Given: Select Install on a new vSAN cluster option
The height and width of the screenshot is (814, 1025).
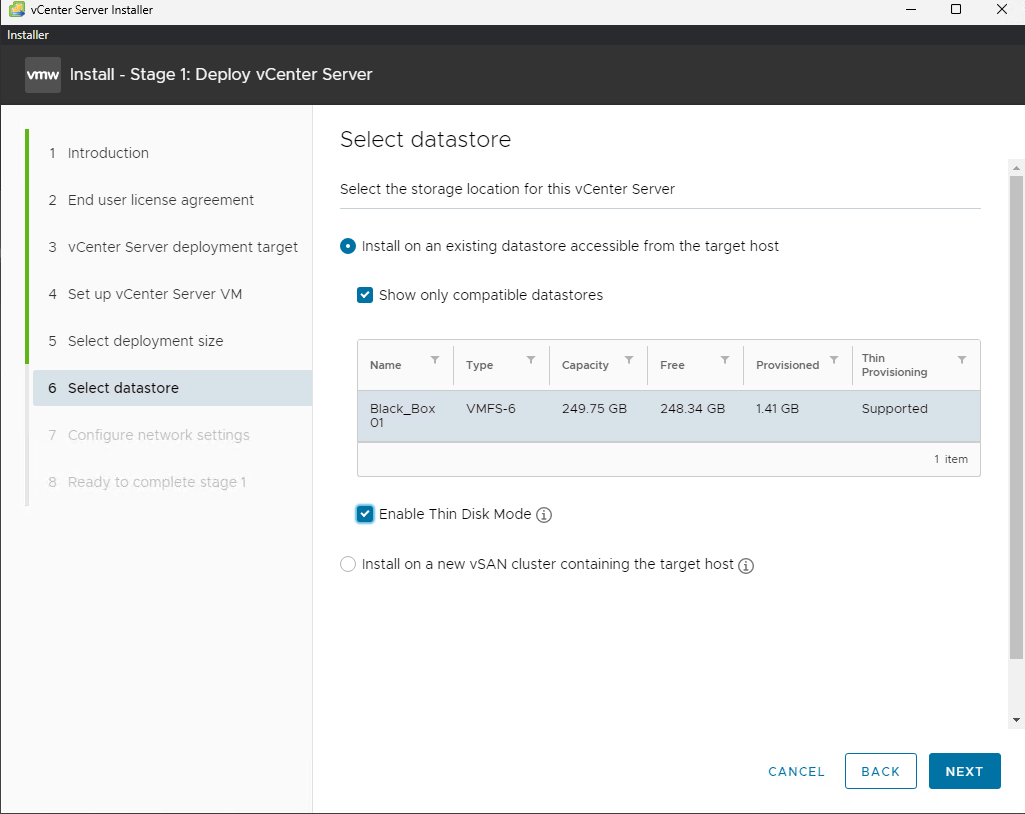Looking at the screenshot, I should pos(348,564).
